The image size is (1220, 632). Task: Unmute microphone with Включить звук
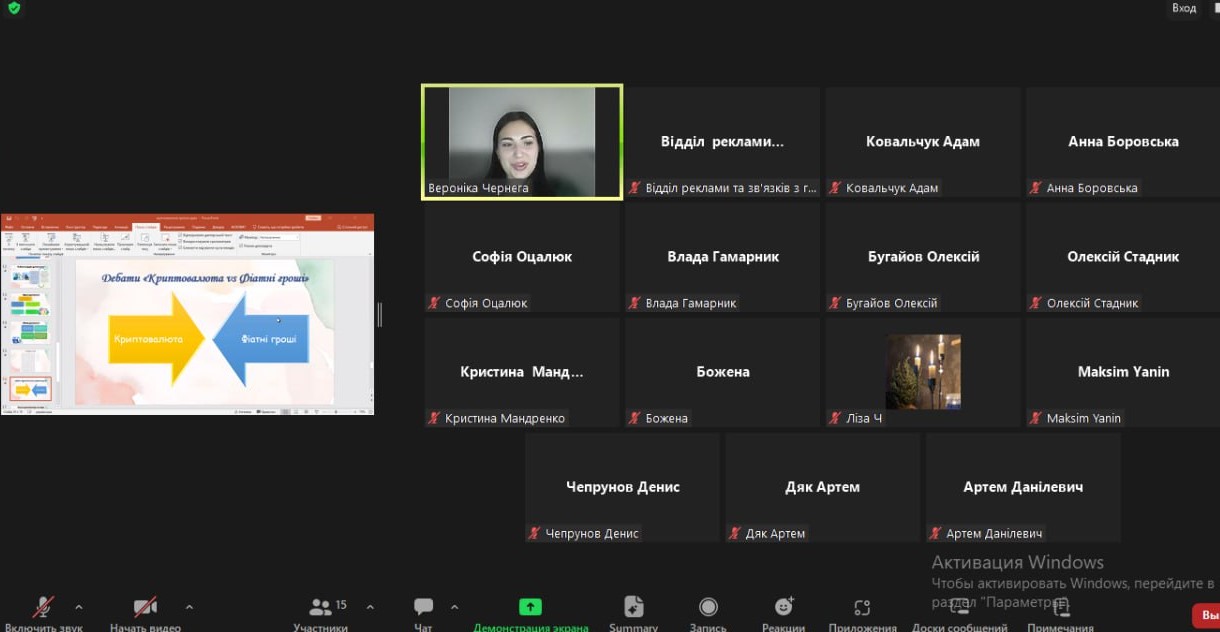click(43, 608)
